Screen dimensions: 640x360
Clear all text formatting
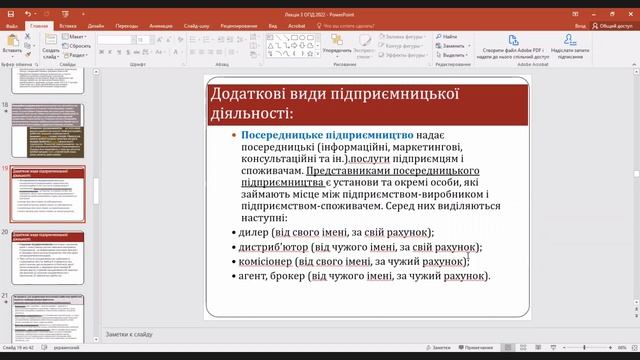180,40
